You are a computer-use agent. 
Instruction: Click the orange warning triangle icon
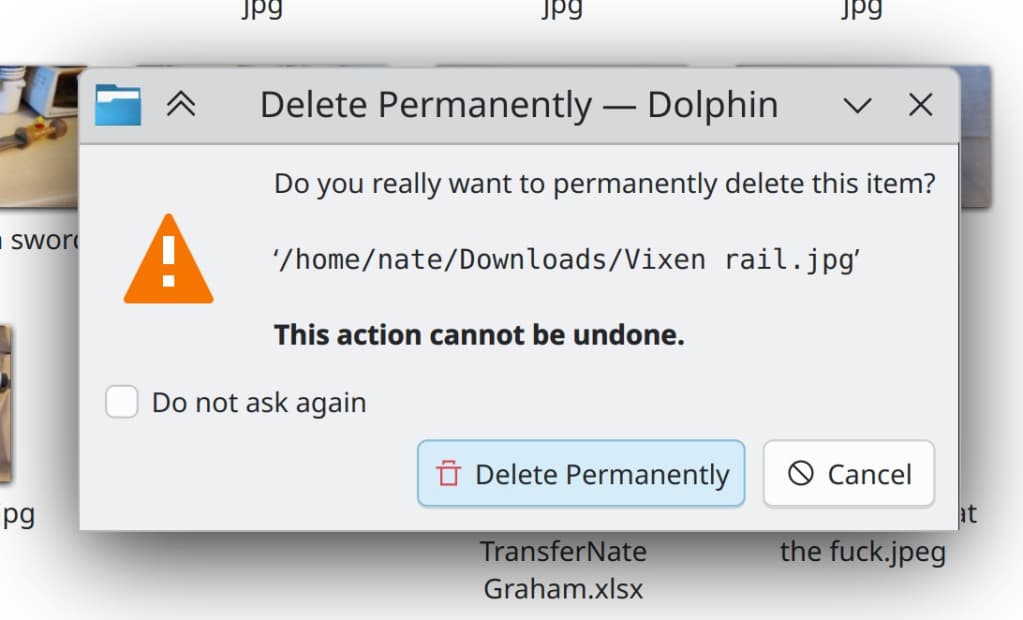click(x=168, y=259)
